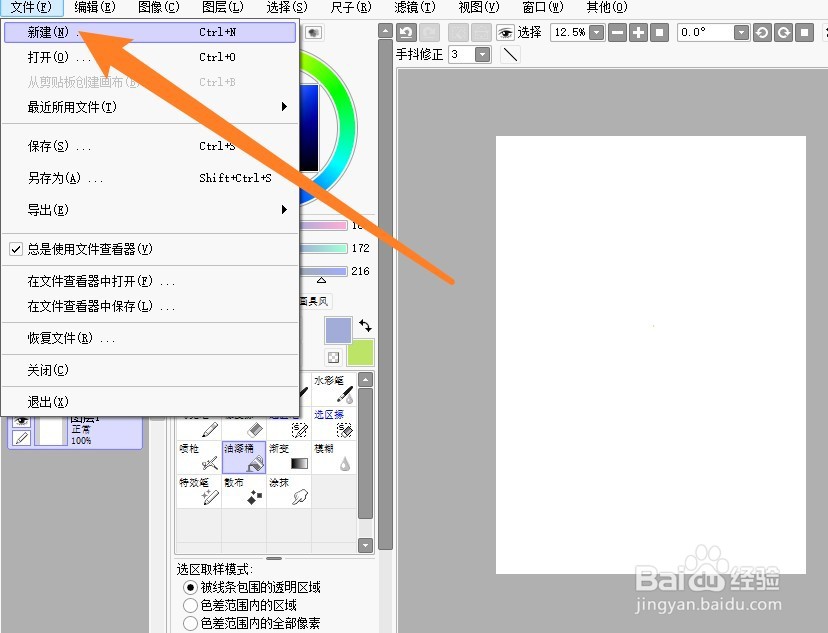Toggle 总是使用文件查看器 checkbox

[x=16, y=249]
